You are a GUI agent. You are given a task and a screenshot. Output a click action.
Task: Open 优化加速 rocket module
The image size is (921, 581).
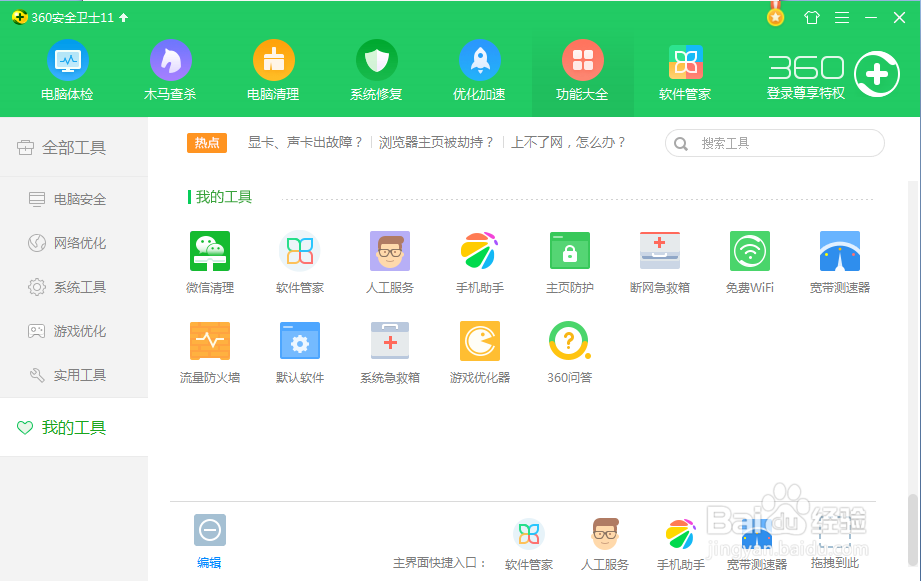click(479, 70)
